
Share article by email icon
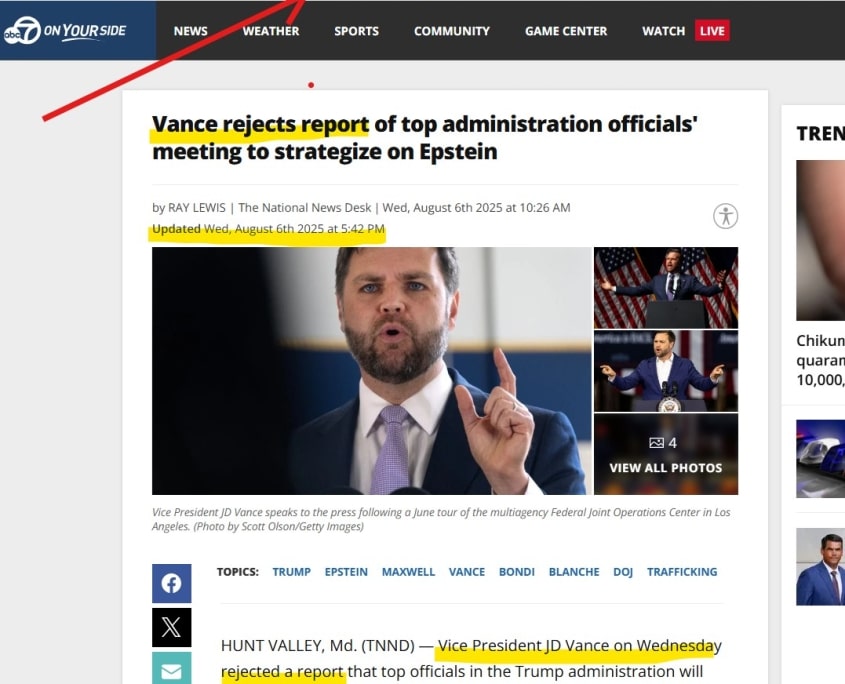[x=171, y=668]
